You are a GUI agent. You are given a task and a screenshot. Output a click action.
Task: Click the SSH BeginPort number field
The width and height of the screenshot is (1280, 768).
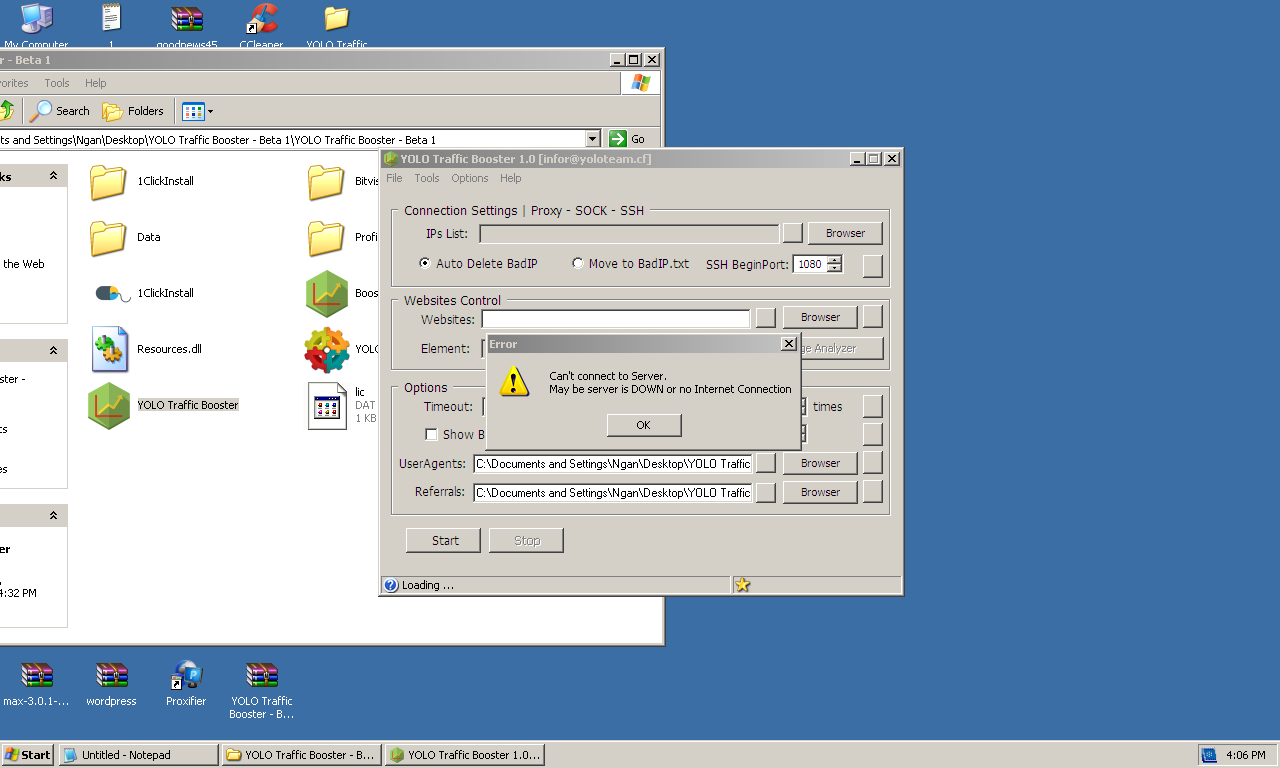pyautogui.click(x=810, y=264)
